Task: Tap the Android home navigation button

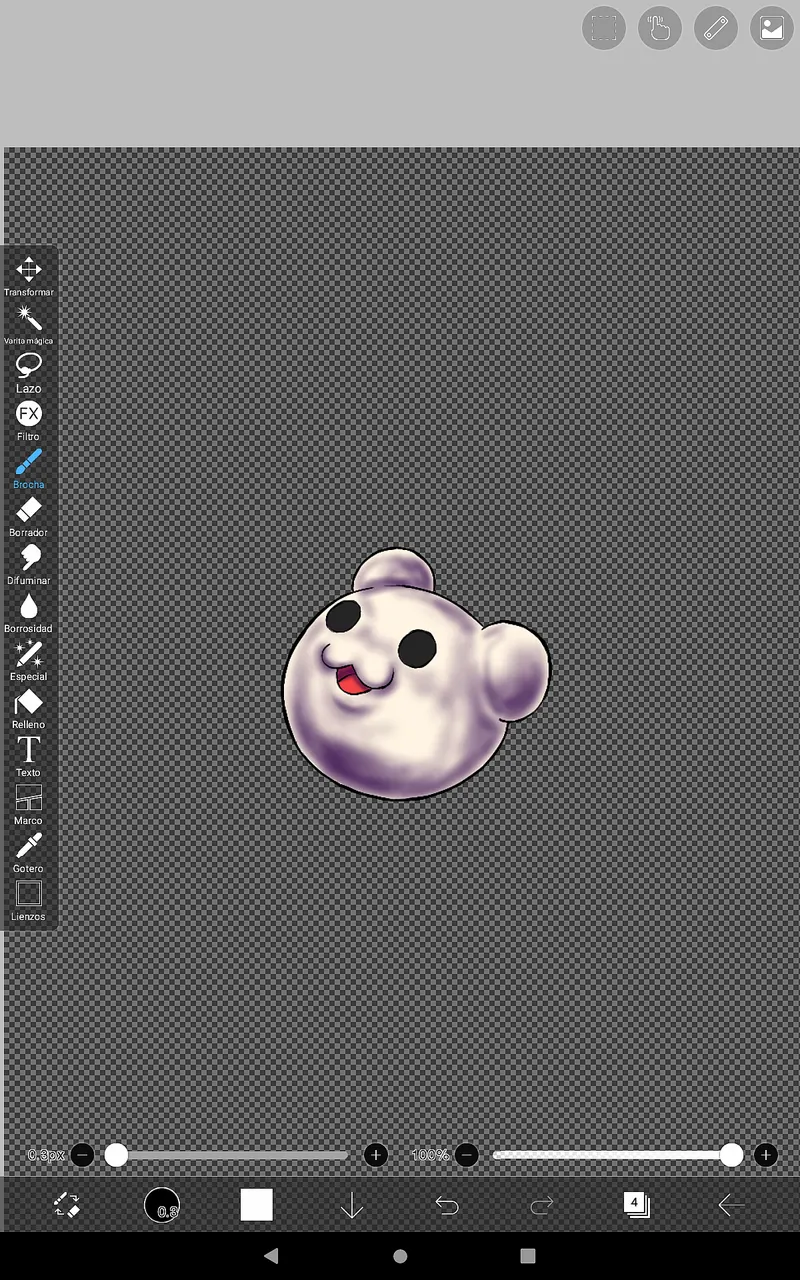Action: pos(400,1256)
